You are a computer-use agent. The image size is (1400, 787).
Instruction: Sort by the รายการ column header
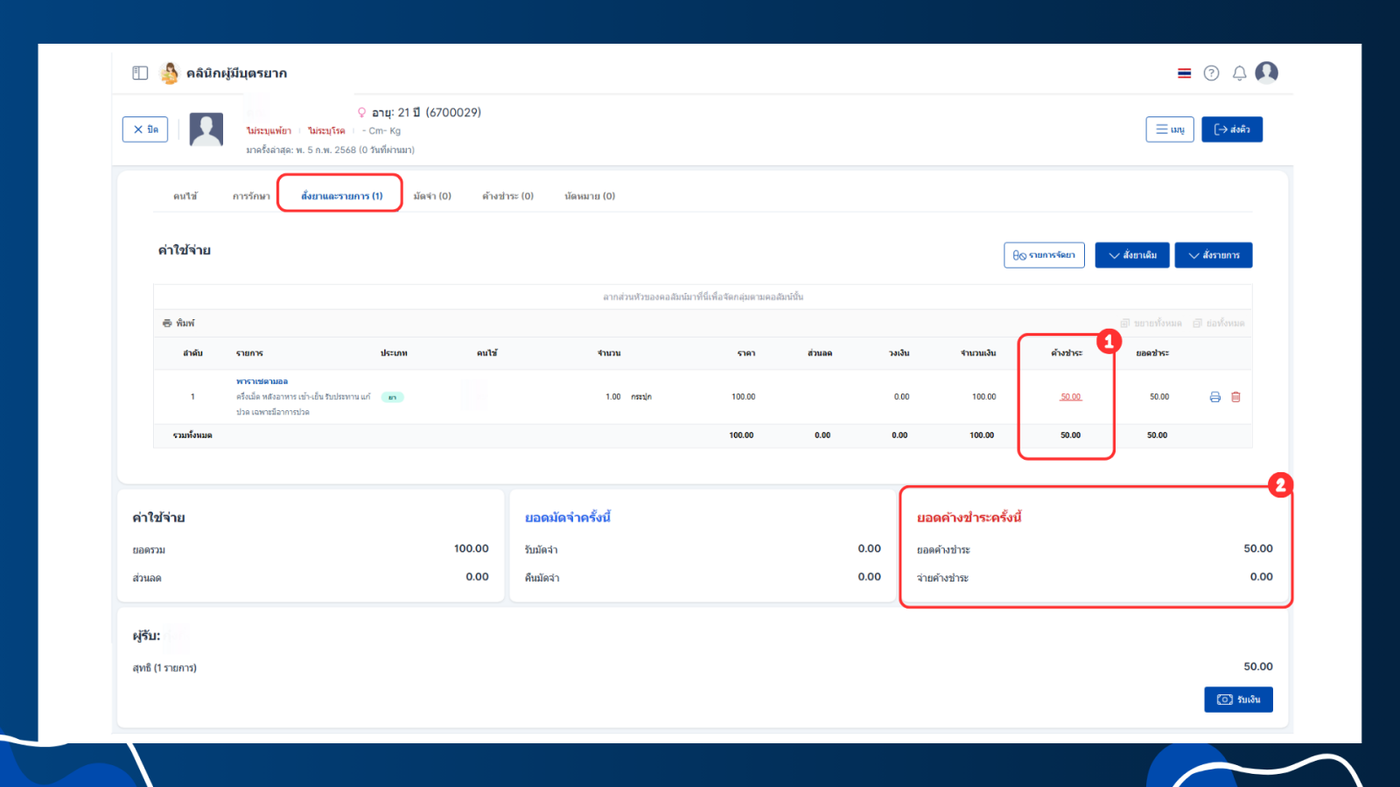[x=250, y=353]
